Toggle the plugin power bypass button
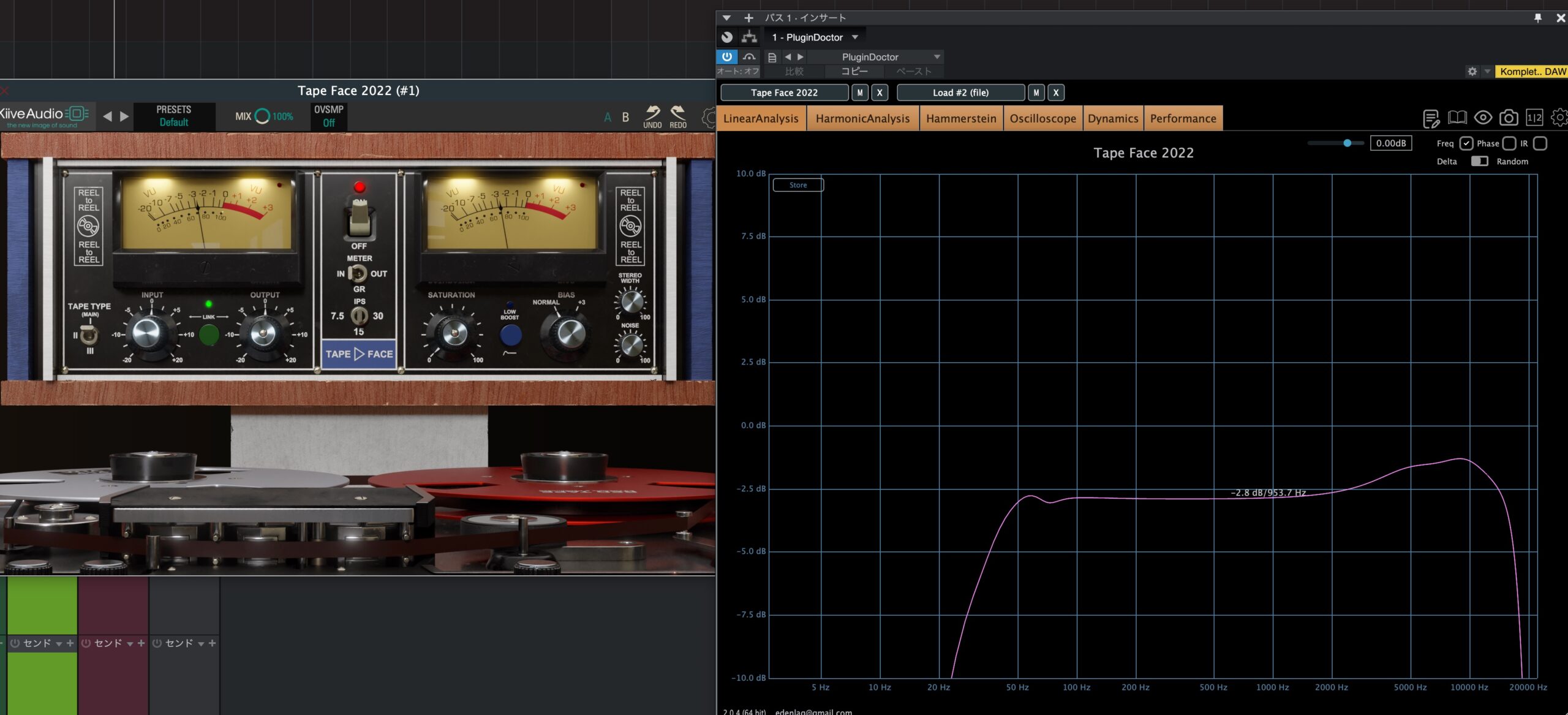This screenshot has height=715, width=1568. click(x=726, y=56)
